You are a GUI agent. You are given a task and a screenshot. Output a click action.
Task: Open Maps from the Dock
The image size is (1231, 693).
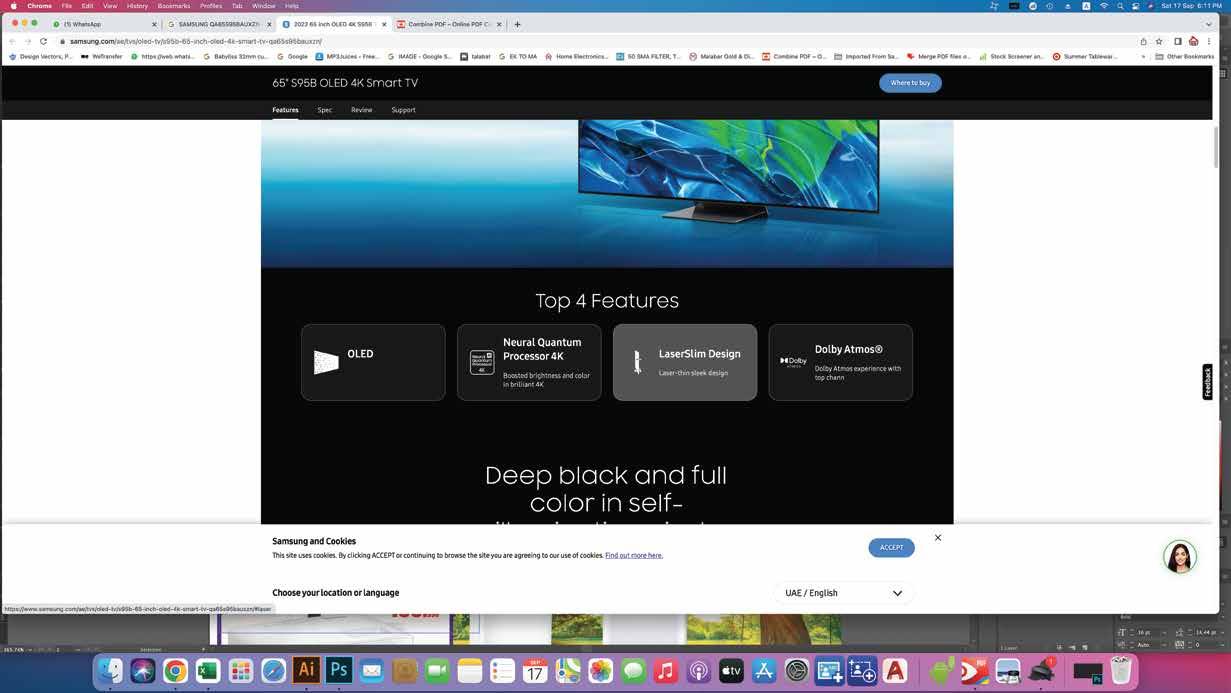click(568, 671)
